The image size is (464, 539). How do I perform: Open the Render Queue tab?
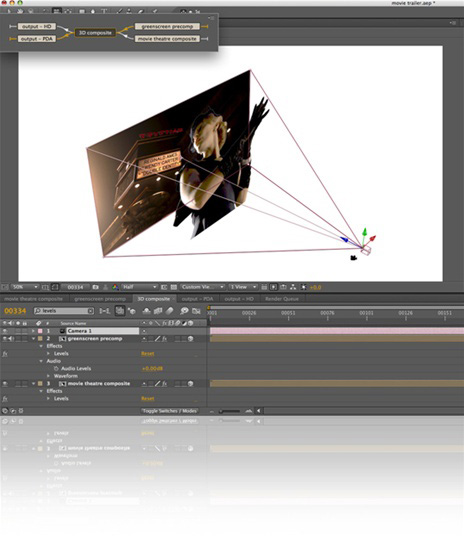(x=282, y=299)
